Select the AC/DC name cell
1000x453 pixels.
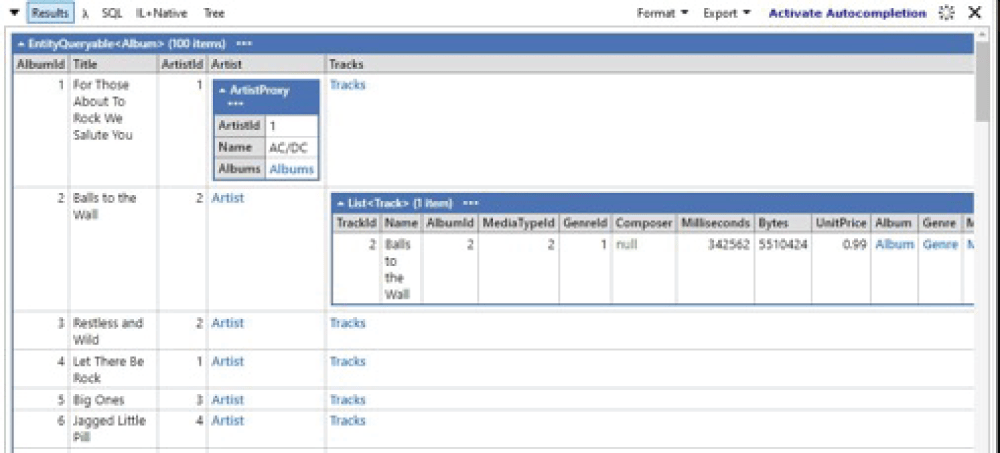click(291, 147)
